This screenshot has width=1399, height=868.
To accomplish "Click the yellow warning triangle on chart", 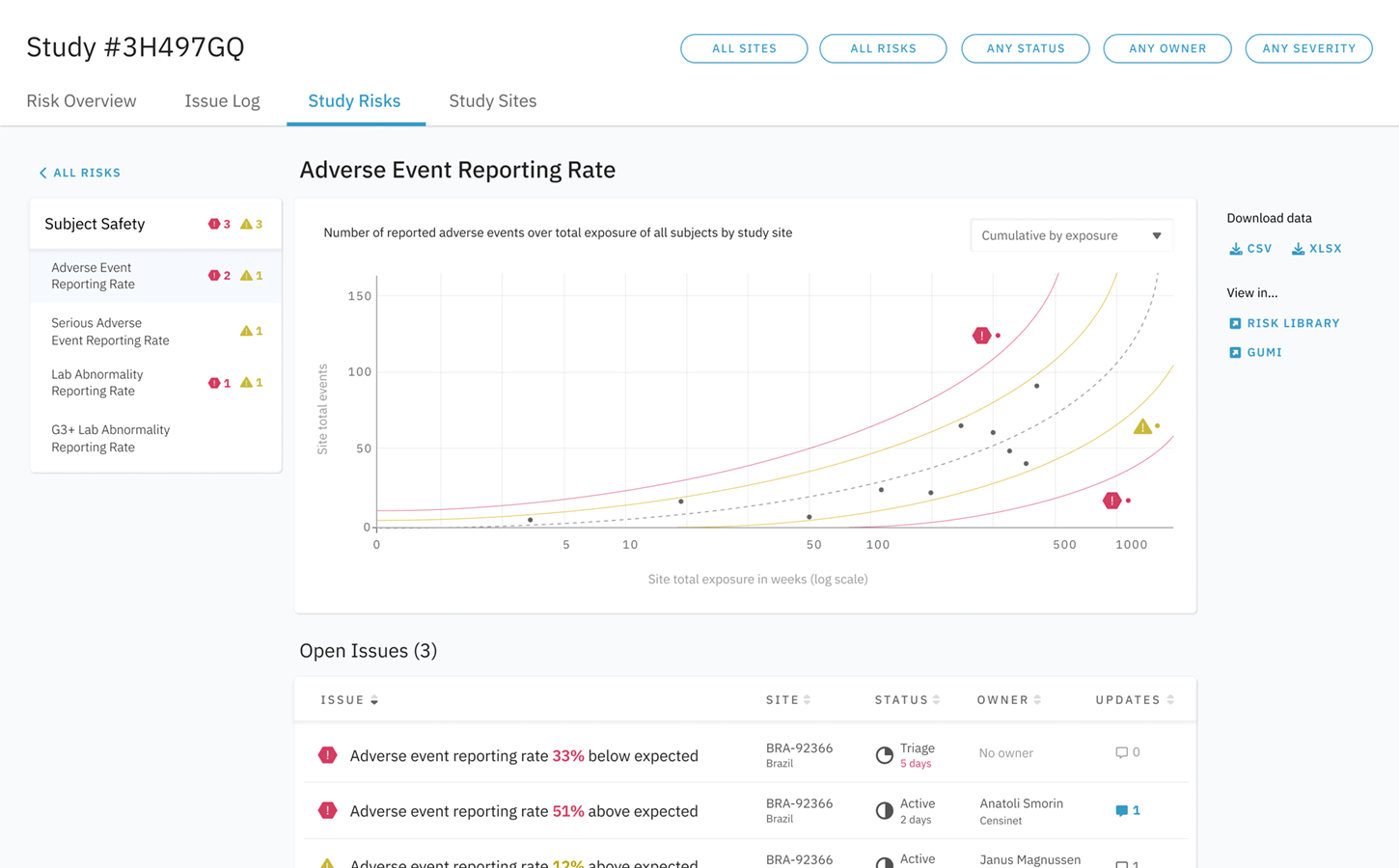I will (1142, 426).
